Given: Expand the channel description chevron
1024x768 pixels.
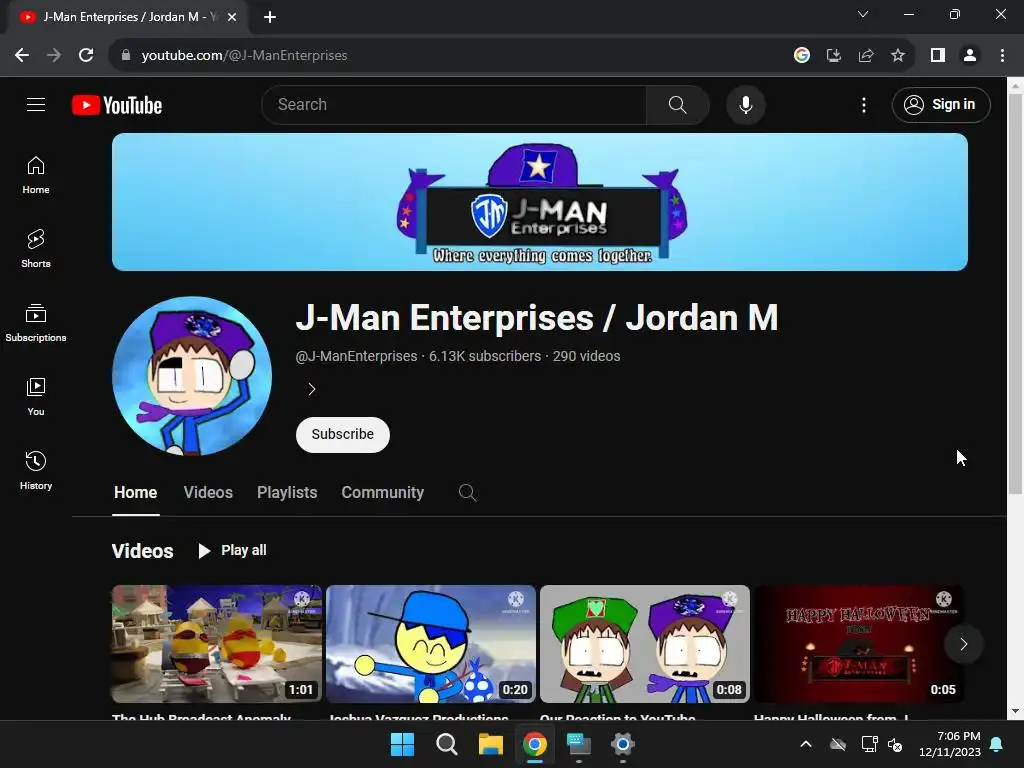Looking at the screenshot, I should tap(312, 389).
